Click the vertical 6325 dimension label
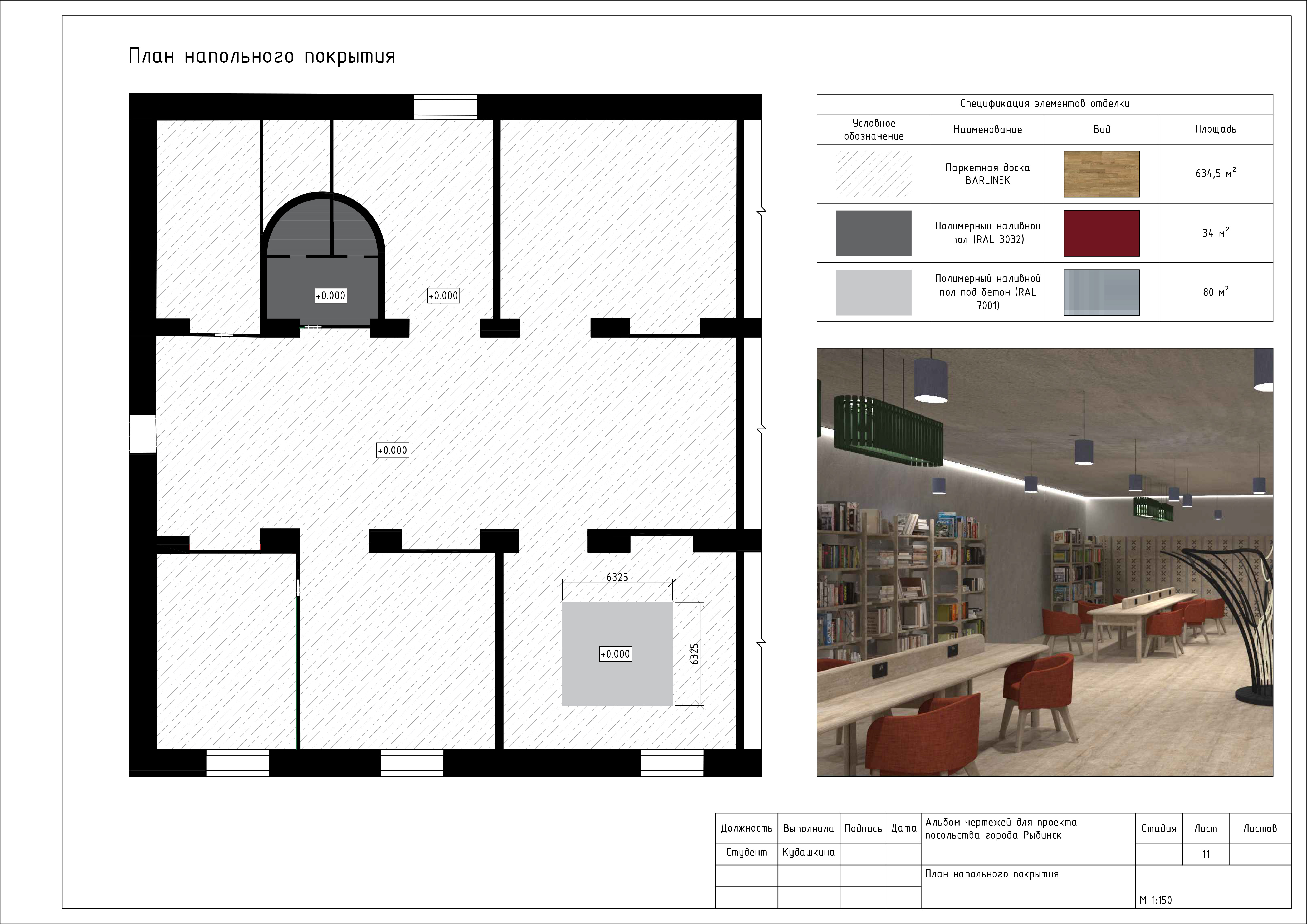 pos(694,654)
